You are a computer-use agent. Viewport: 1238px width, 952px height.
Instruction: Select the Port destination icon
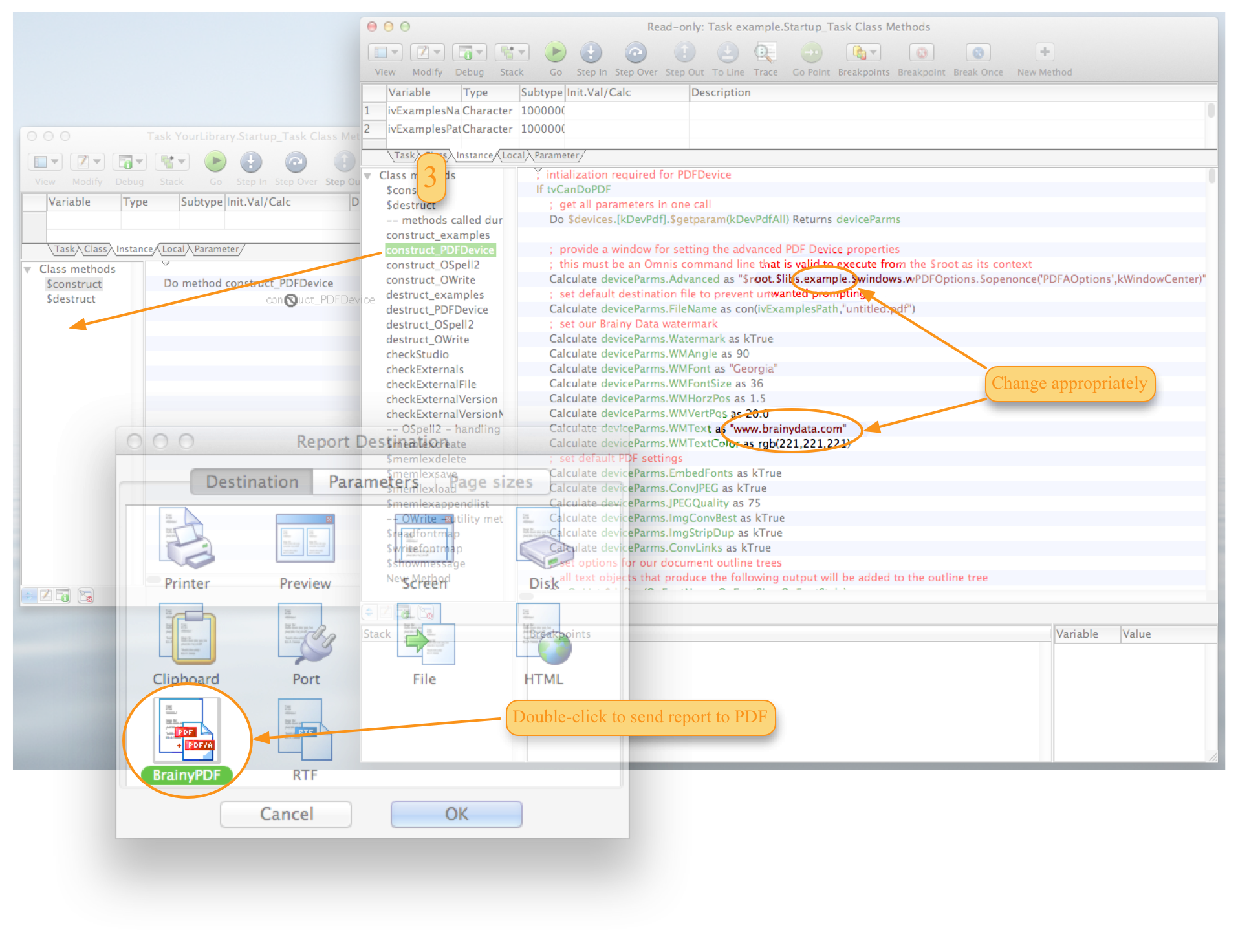(x=307, y=634)
